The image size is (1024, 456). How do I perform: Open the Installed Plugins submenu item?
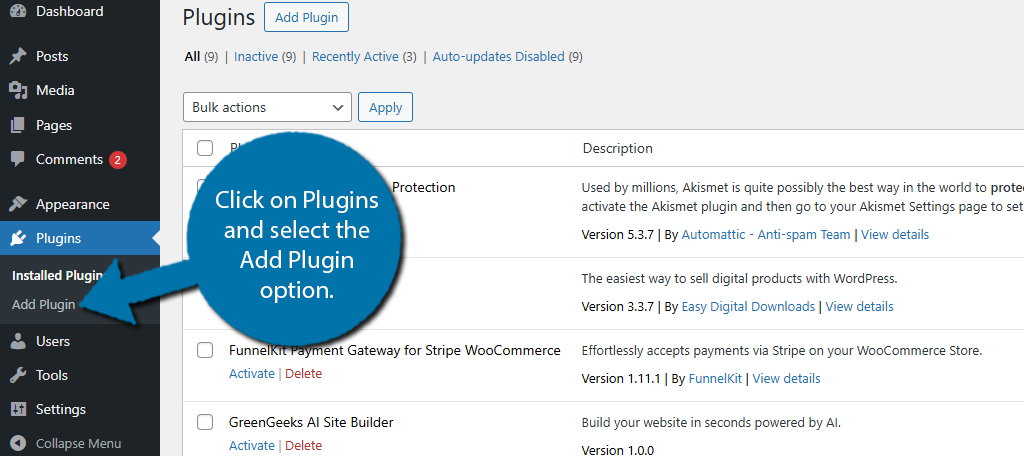(x=57, y=276)
